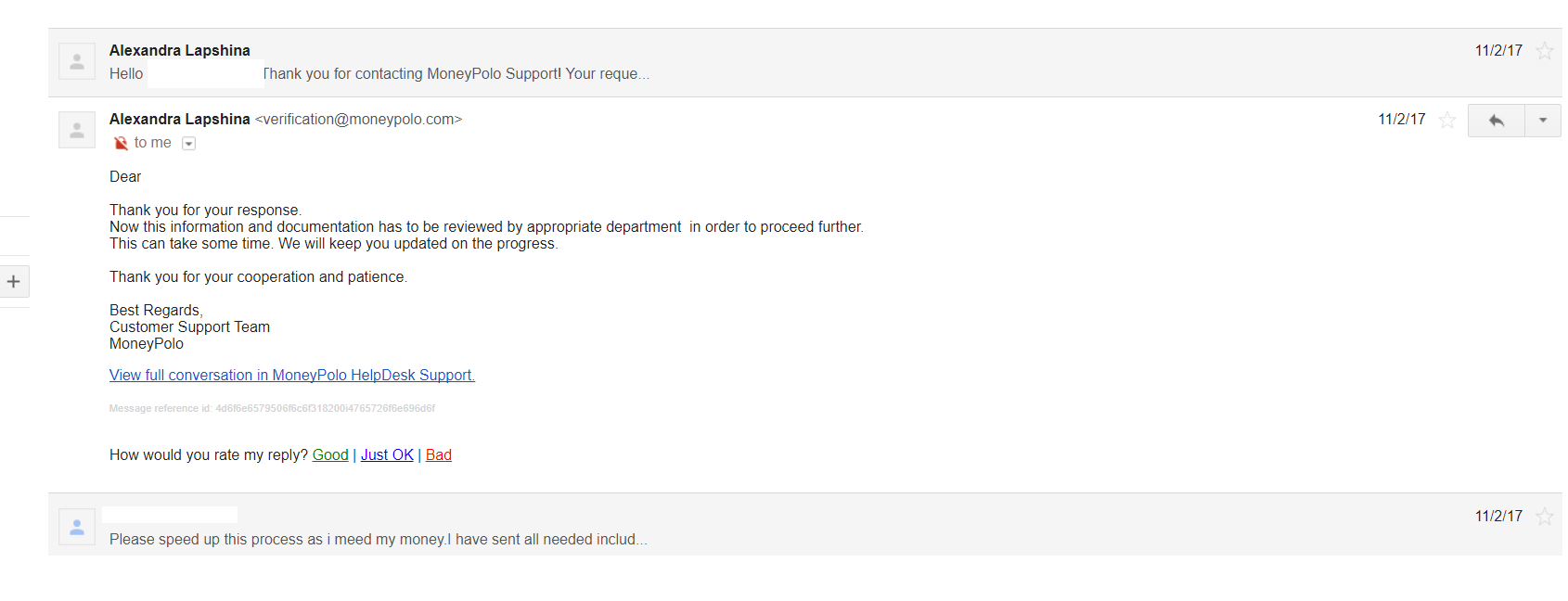1568x601 pixels.
Task: Click sender name Alexandra Lapshina in expanded email
Action: (180, 119)
